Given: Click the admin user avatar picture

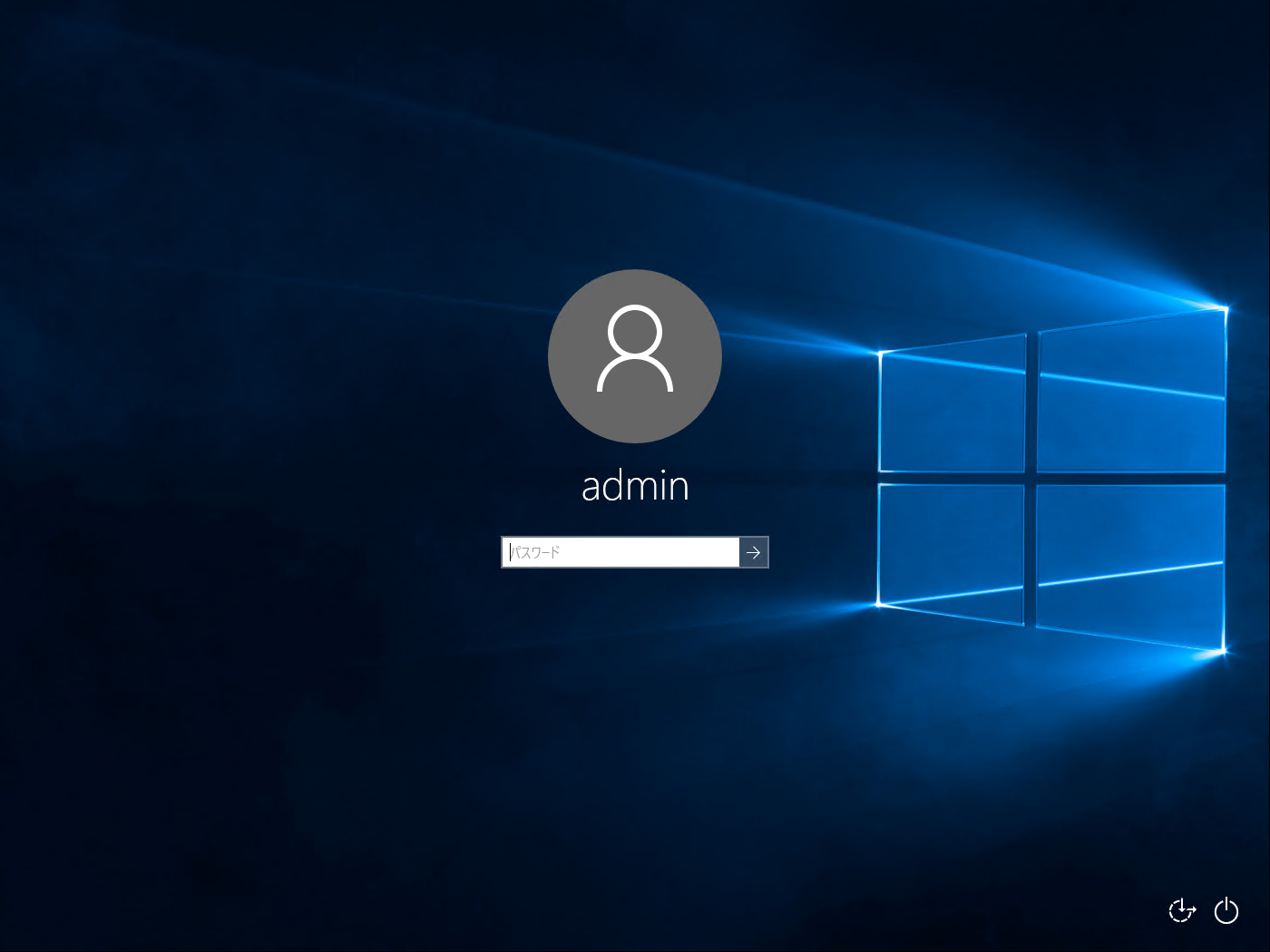Looking at the screenshot, I should click(x=635, y=356).
